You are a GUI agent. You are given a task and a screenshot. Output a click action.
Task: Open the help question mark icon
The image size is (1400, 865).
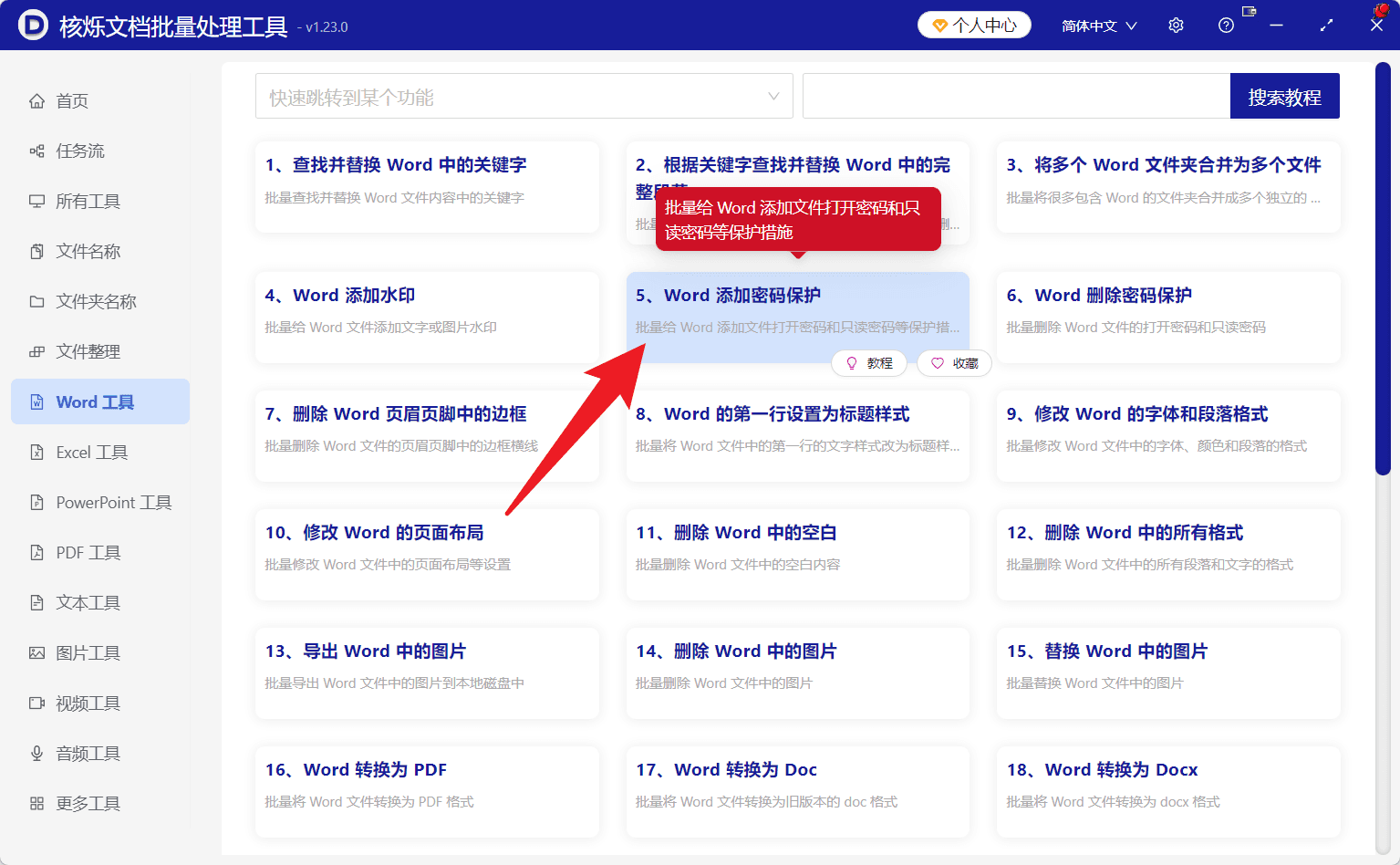click(x=1226, y=26)
